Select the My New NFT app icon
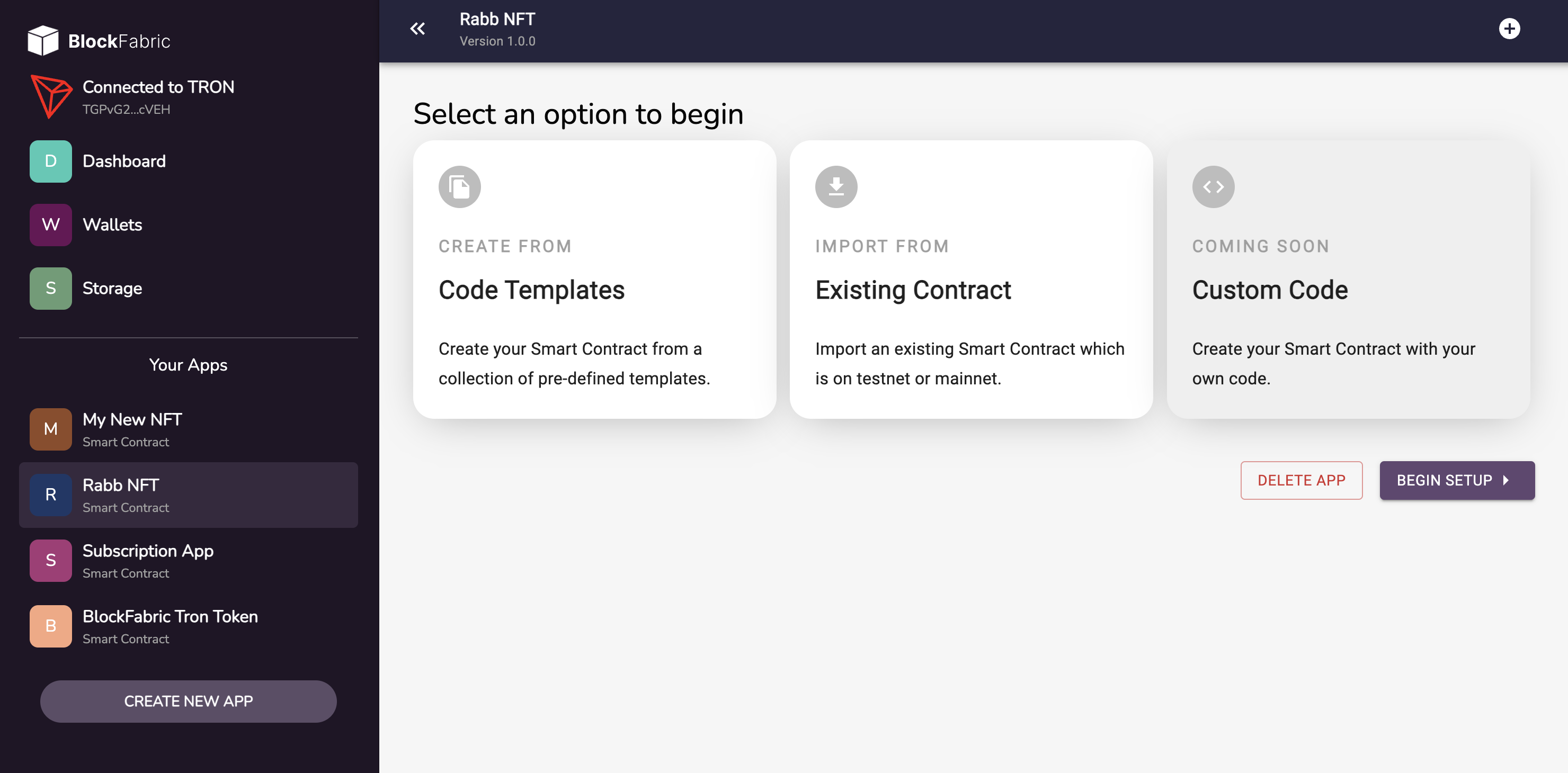Screen dimensions: 1568x773 click(x=50, y=429)
